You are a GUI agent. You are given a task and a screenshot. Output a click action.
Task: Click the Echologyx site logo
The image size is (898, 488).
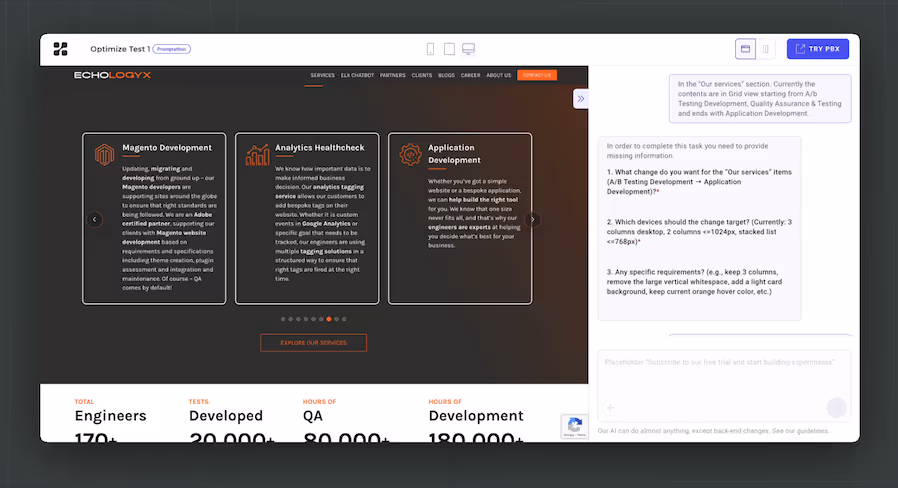[112, 75]
